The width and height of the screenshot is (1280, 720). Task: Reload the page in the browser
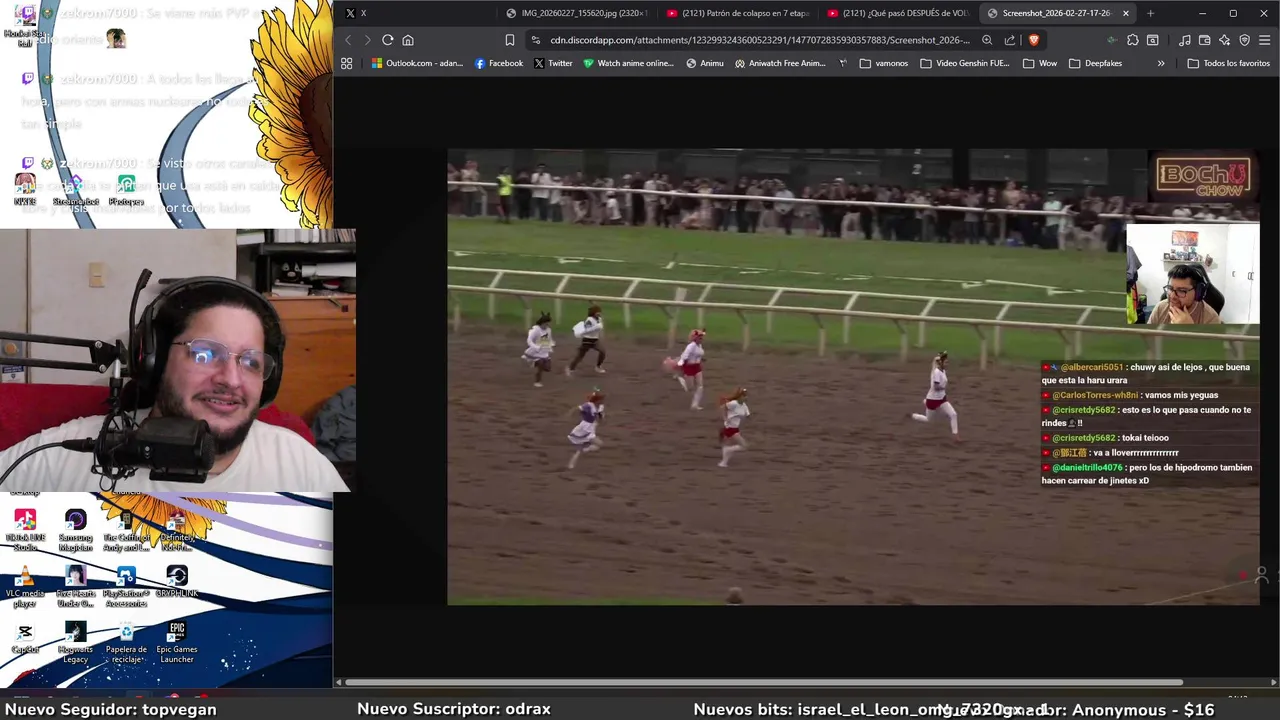388,40
